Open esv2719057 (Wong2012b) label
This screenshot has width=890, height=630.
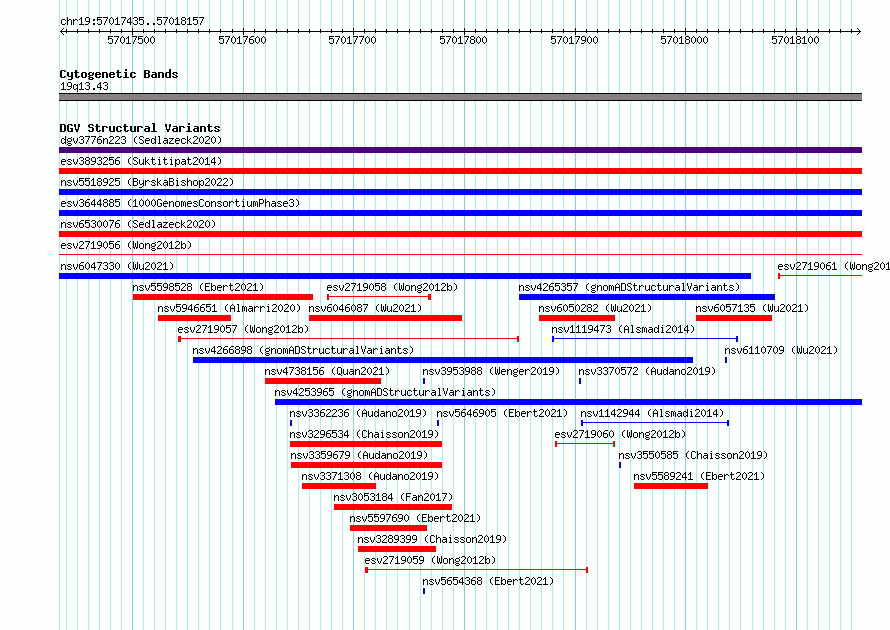click(243, 329)
